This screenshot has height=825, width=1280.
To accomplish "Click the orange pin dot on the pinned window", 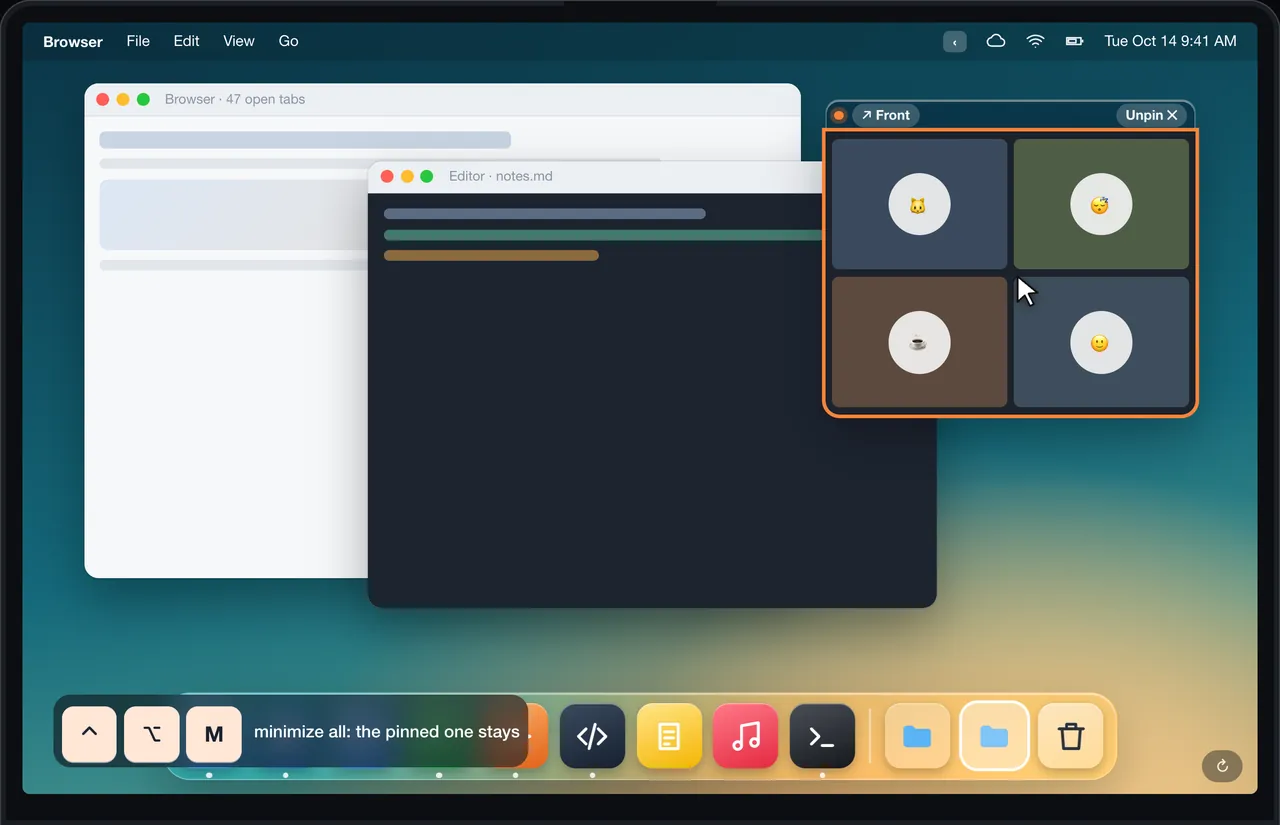I will tap(839, 115).
